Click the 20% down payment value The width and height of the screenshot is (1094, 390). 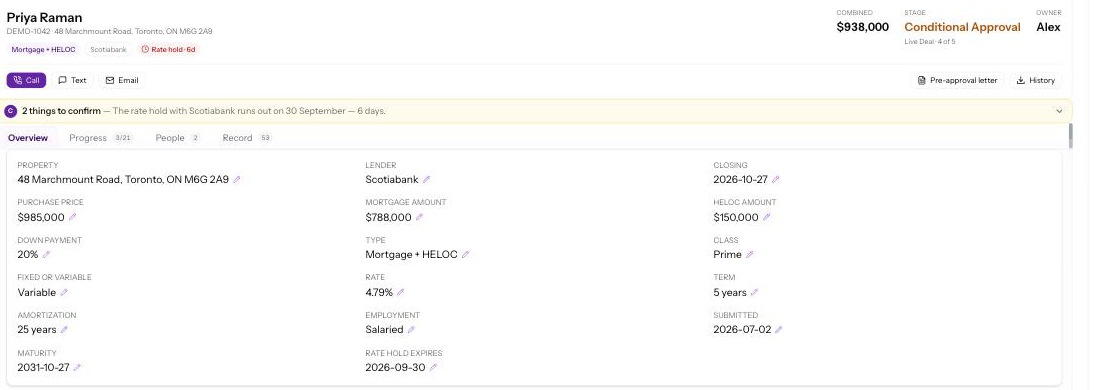point(28,255)
